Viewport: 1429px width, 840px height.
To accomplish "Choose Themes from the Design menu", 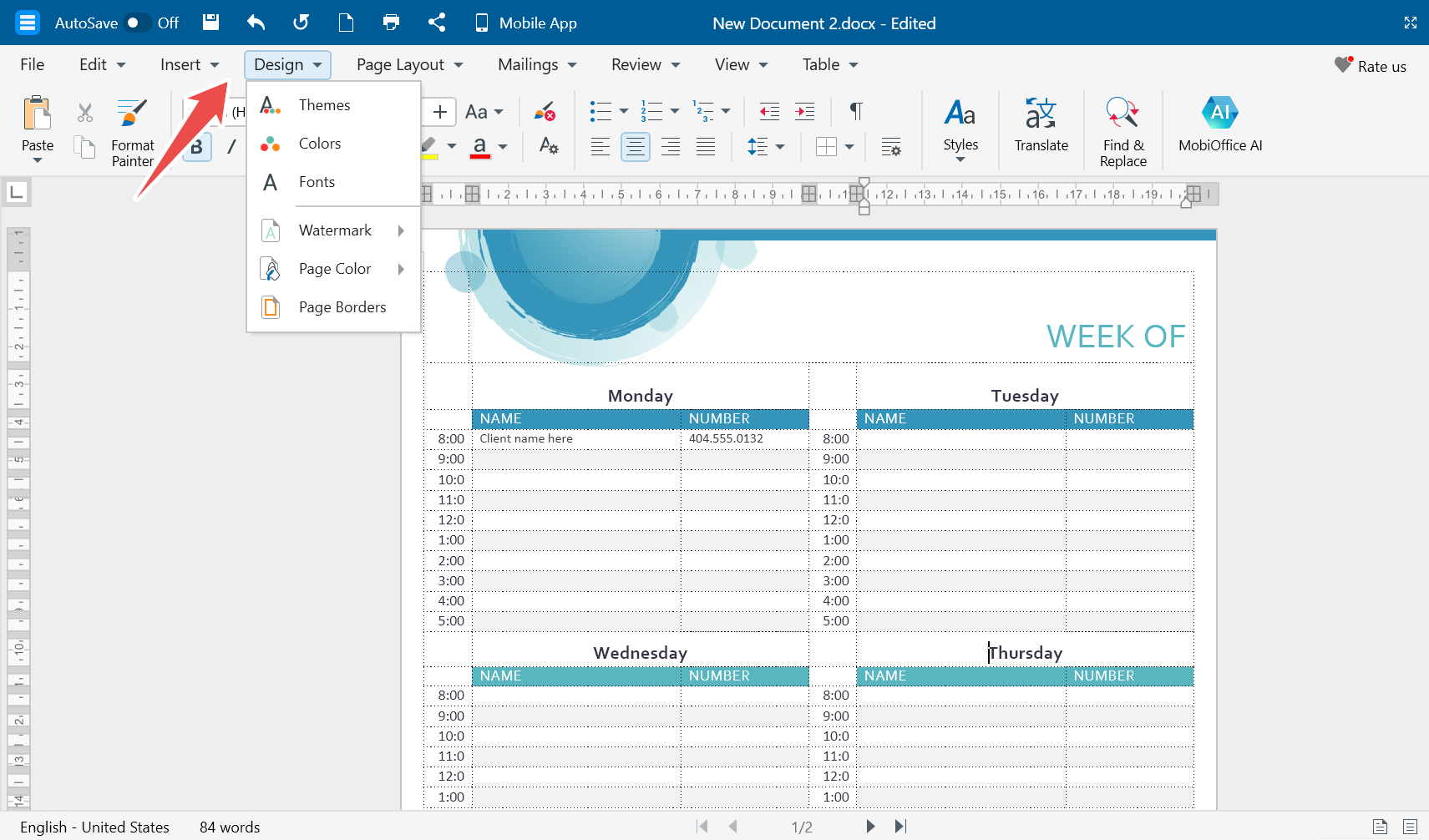I will point(324,105).
